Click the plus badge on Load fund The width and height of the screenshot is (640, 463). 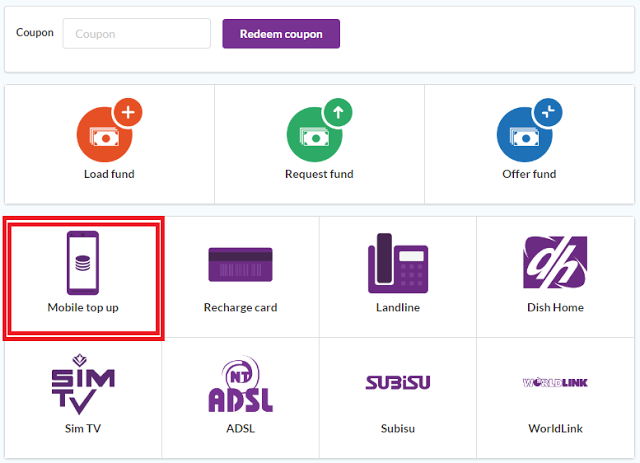(x=127, y=112)
